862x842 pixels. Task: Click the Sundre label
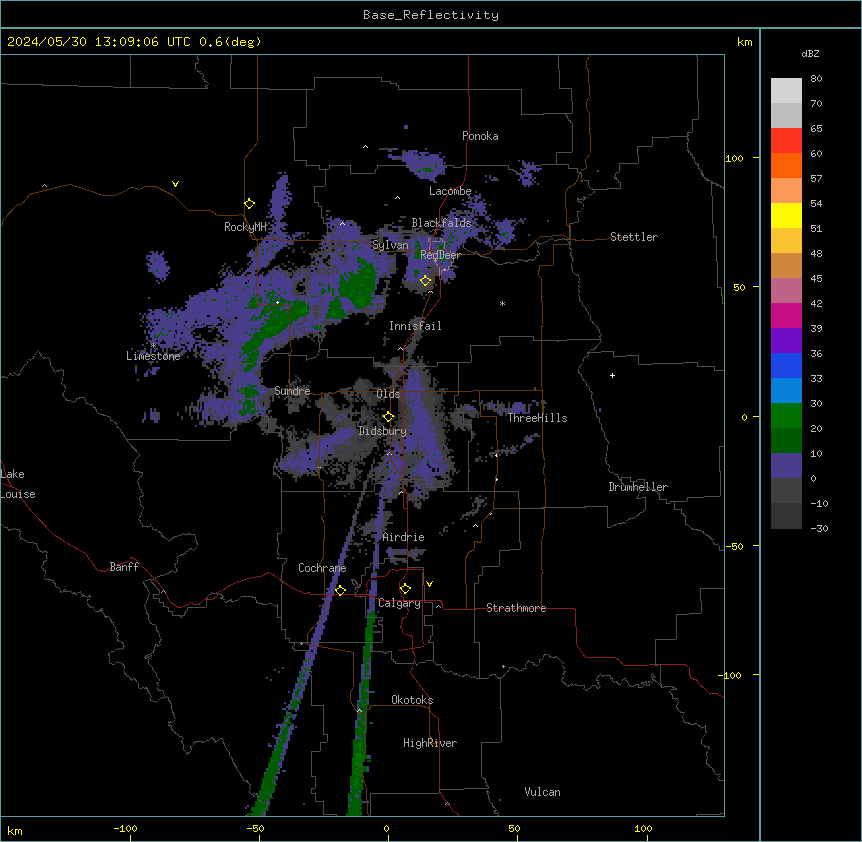coord(292,391)
